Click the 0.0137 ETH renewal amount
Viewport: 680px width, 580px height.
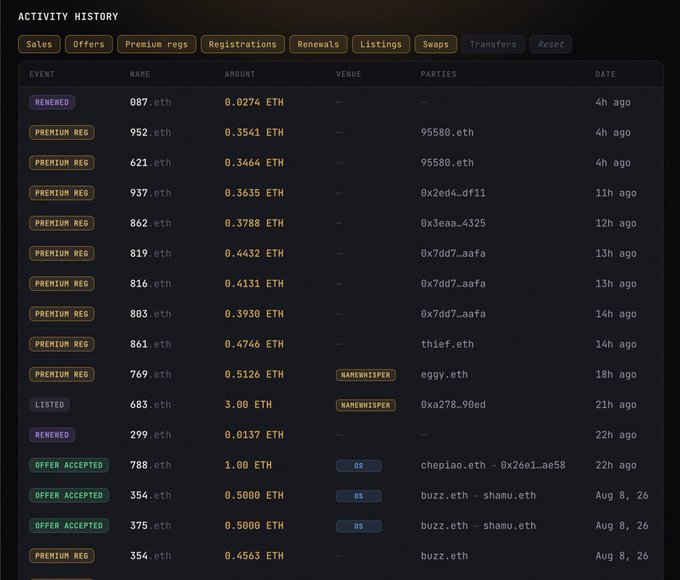point(254,435)
